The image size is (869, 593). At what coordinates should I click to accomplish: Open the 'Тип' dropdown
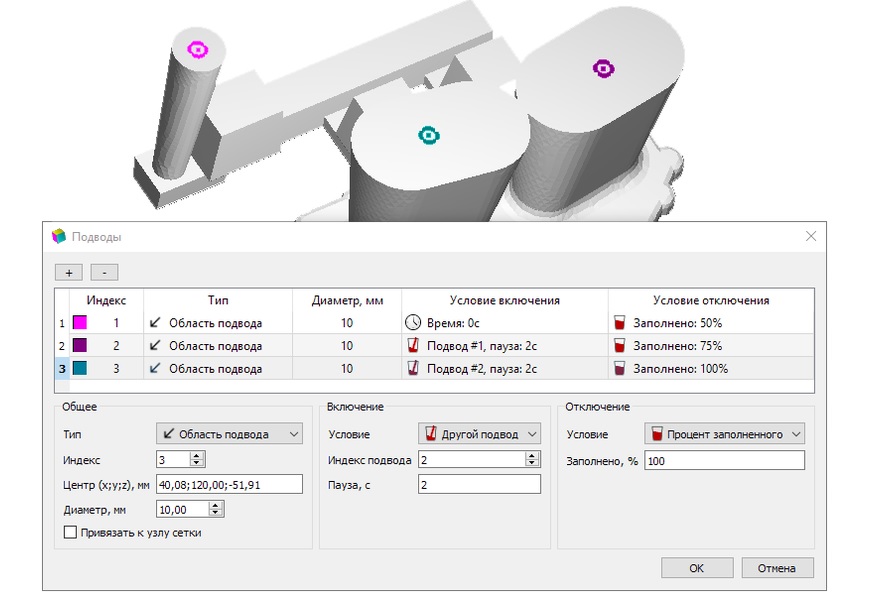(x=229, y=434)
